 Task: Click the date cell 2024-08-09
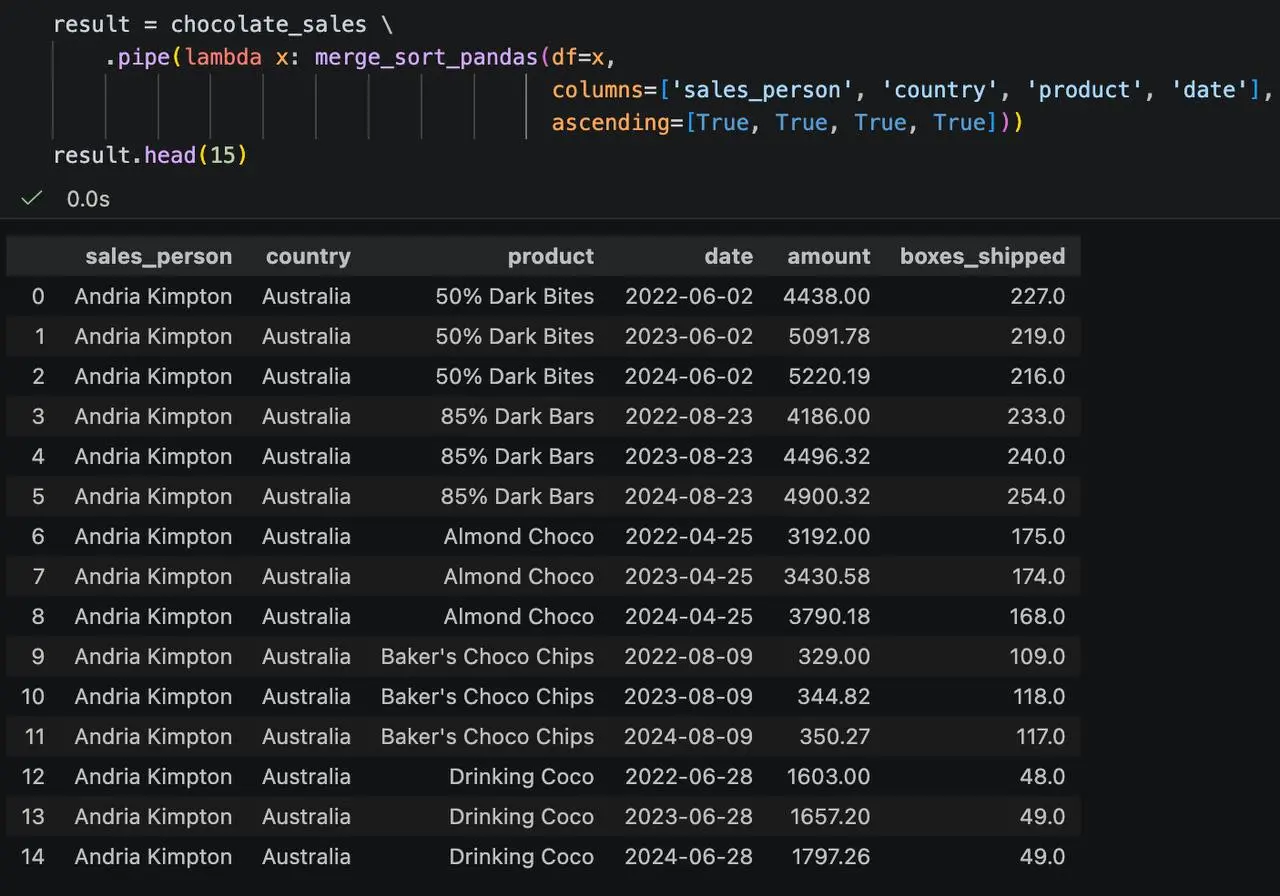click(x=689, y=736)
